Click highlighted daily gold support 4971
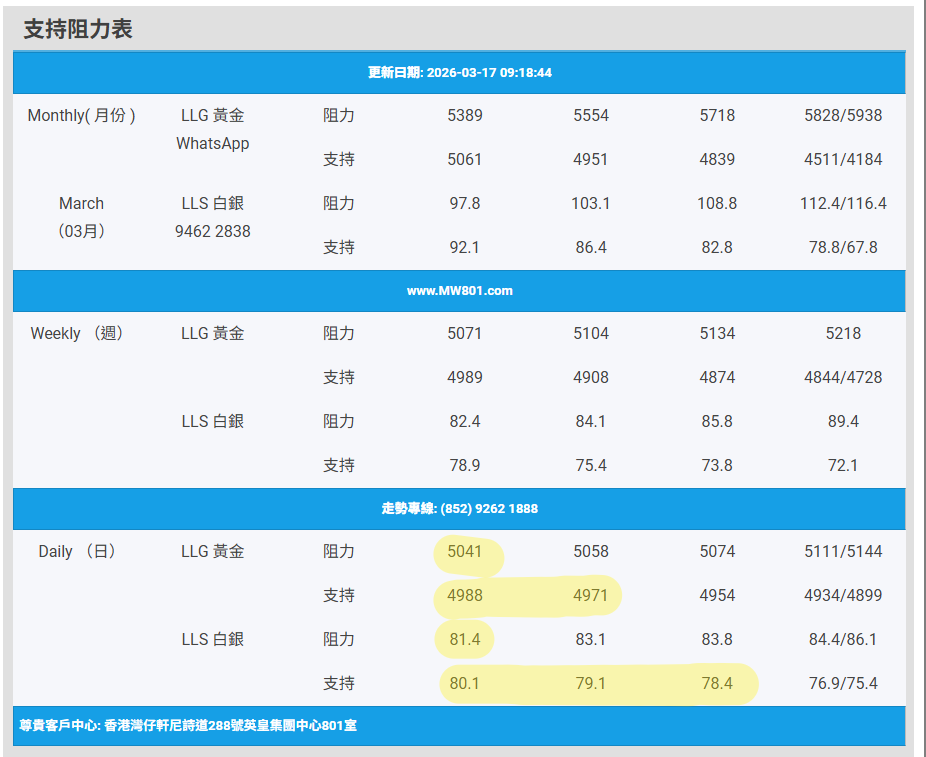The height and width of the screenshot is (757, 926). click(590, 596)
